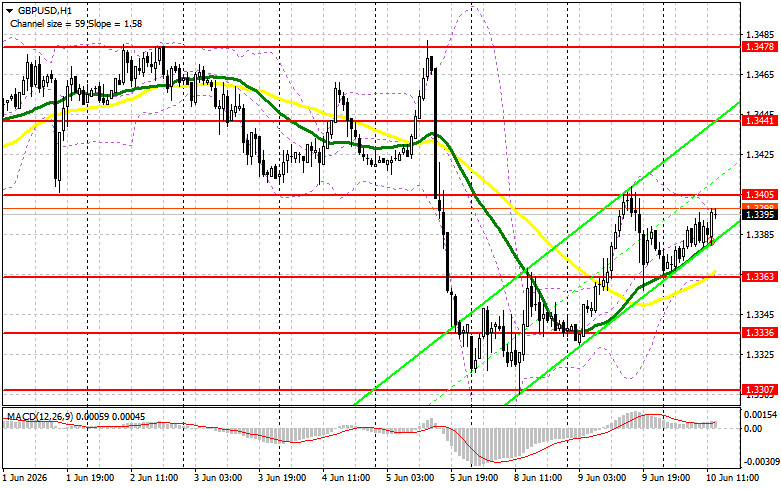
Task: Click the '2 Jun 11:00' time axis label
Action: pyautogui.click(x=154, y=478)
